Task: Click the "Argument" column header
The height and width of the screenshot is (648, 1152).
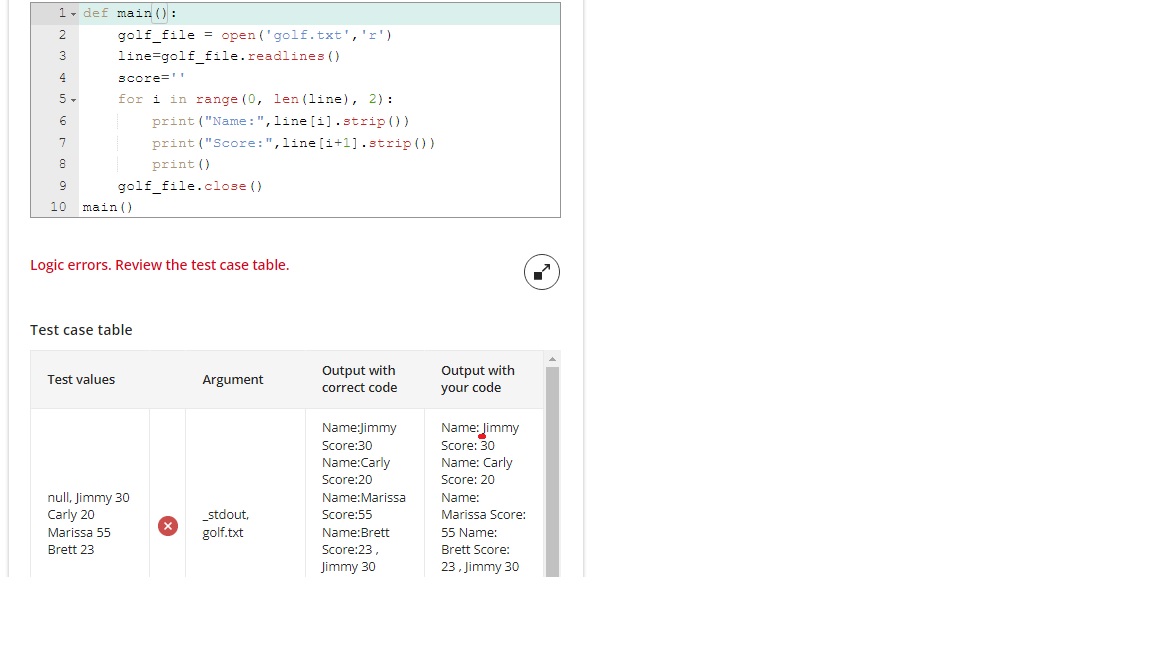Action: pos(233,380)
